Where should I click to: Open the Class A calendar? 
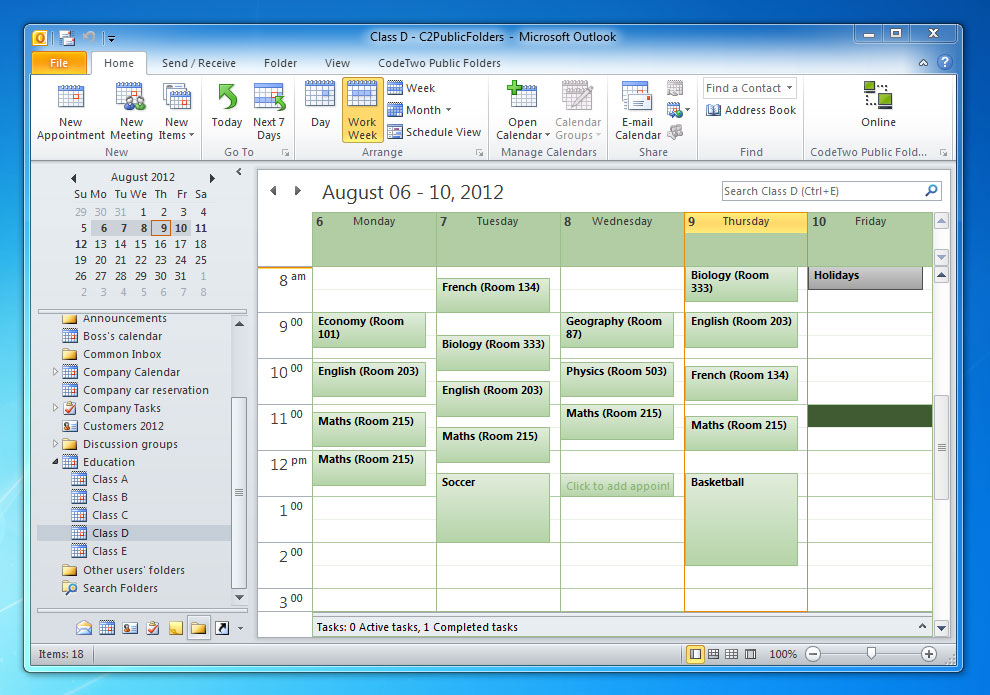[109, 479]
